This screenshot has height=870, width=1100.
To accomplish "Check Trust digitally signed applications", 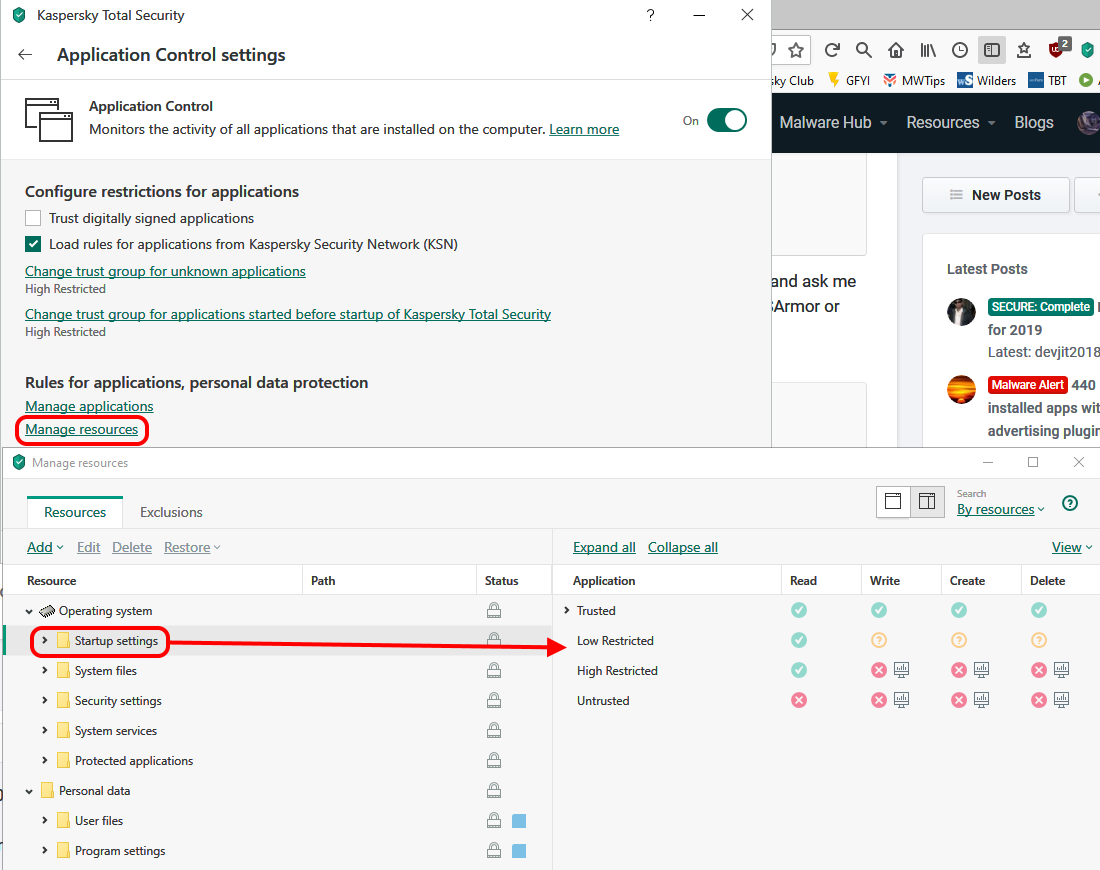I will pyautogui.click(x=33, y=218).
